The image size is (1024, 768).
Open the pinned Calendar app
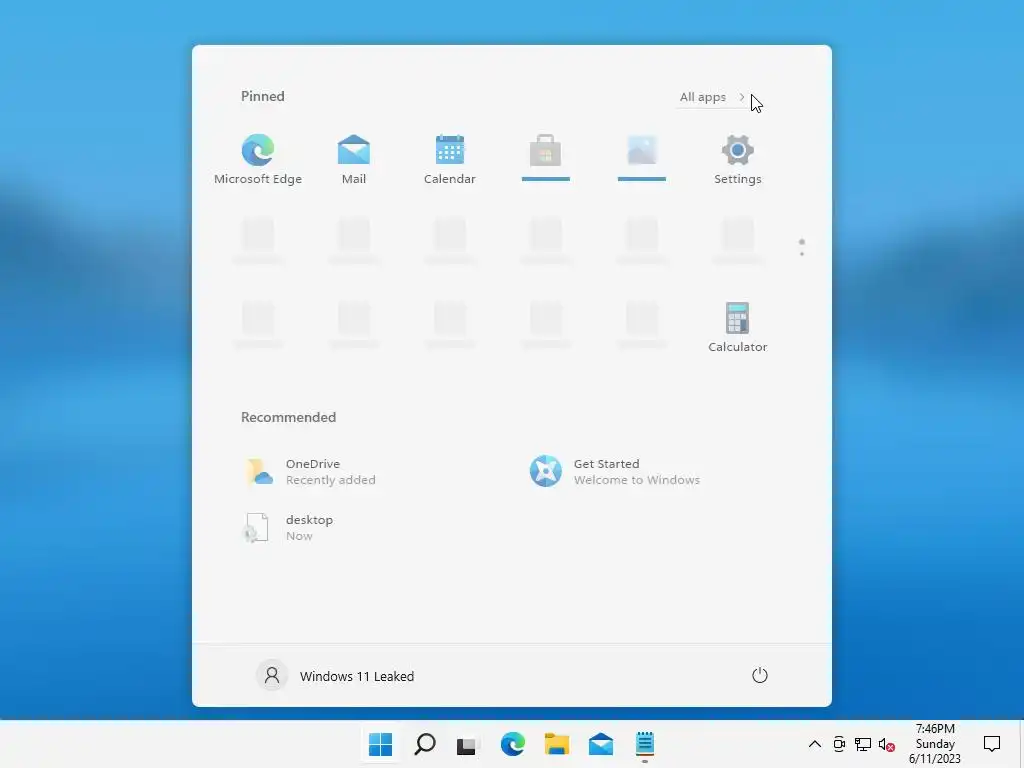coord(449,159)
